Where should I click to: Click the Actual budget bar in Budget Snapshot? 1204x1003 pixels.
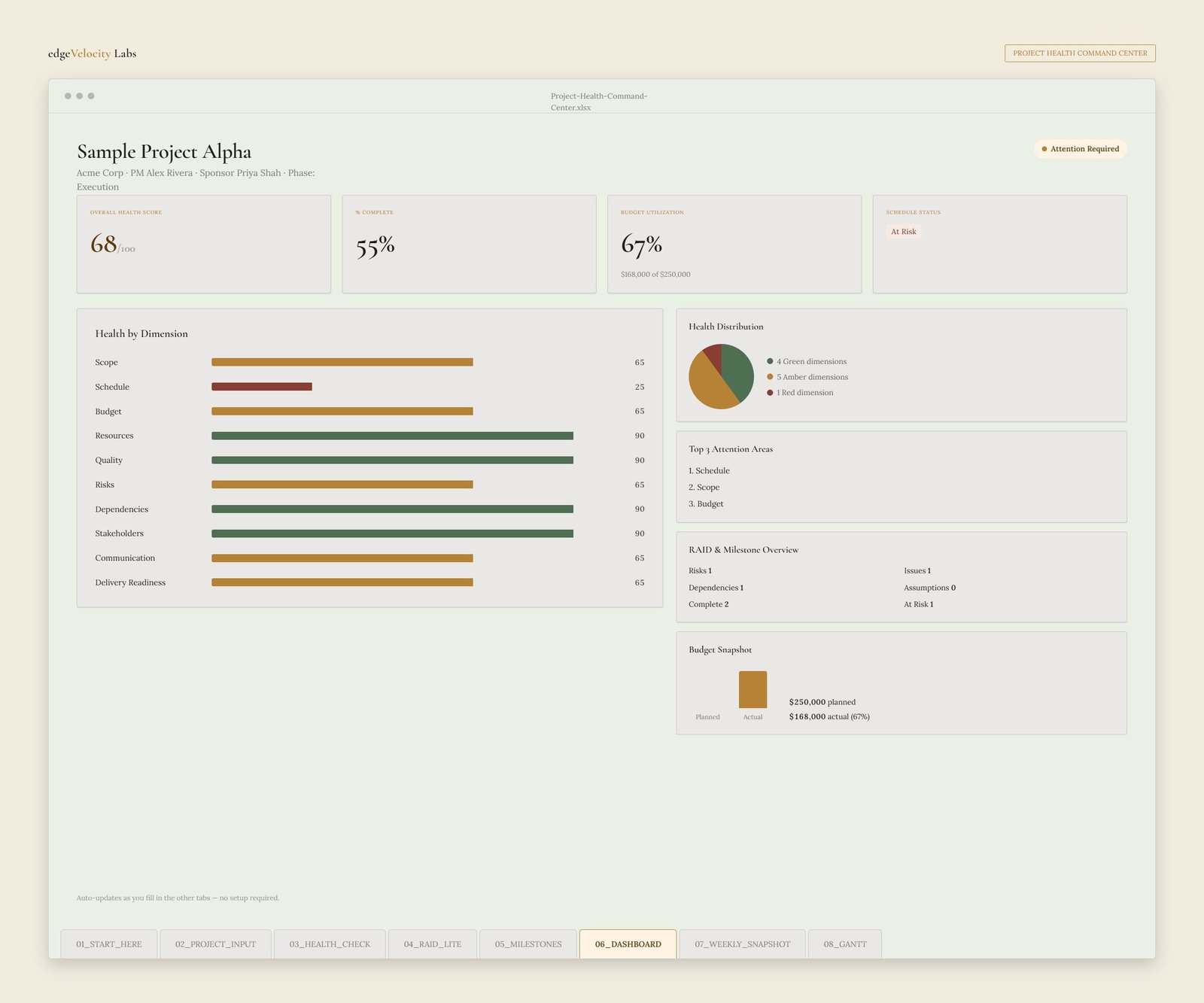point(752,689)
